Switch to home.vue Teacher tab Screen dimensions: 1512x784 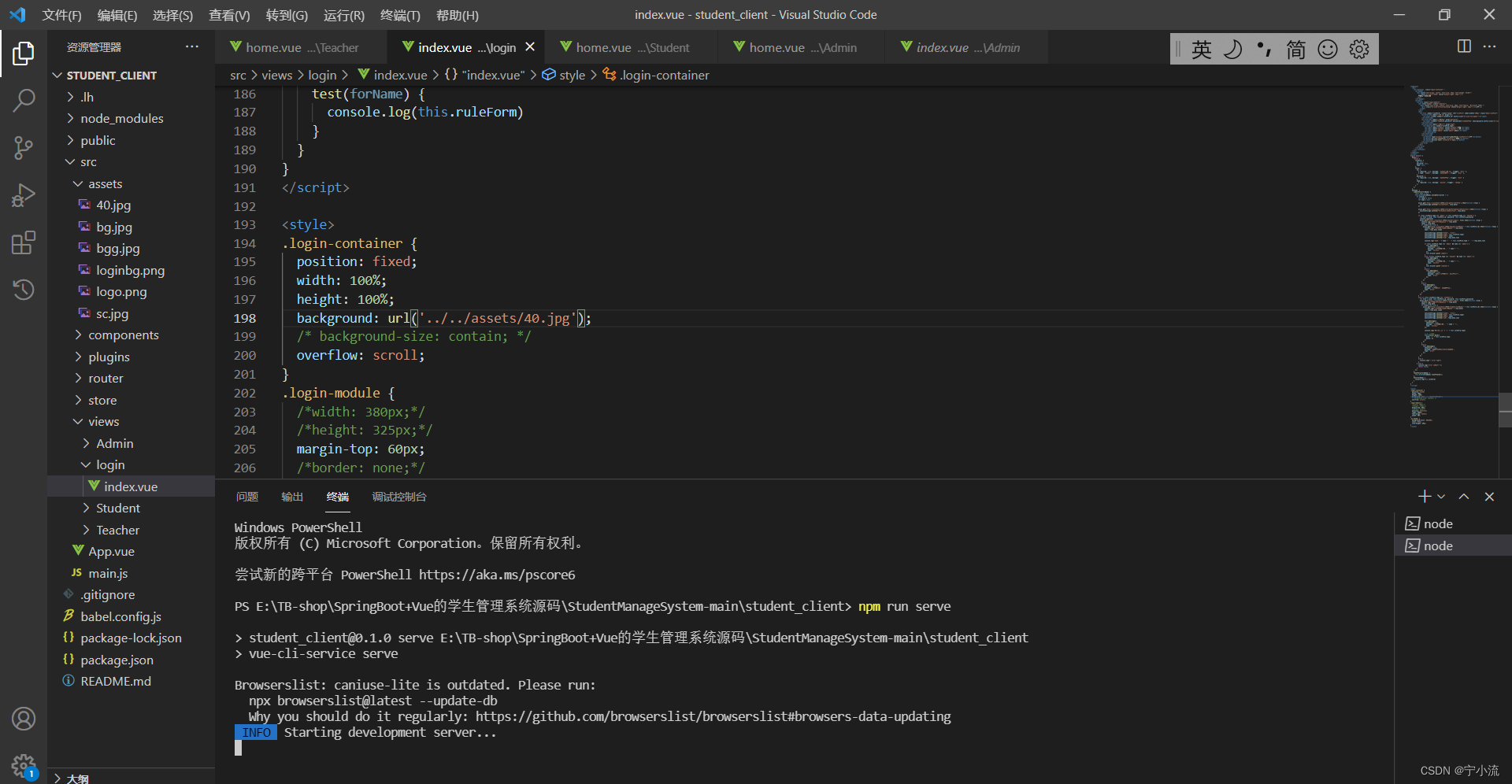coord(302,47)
